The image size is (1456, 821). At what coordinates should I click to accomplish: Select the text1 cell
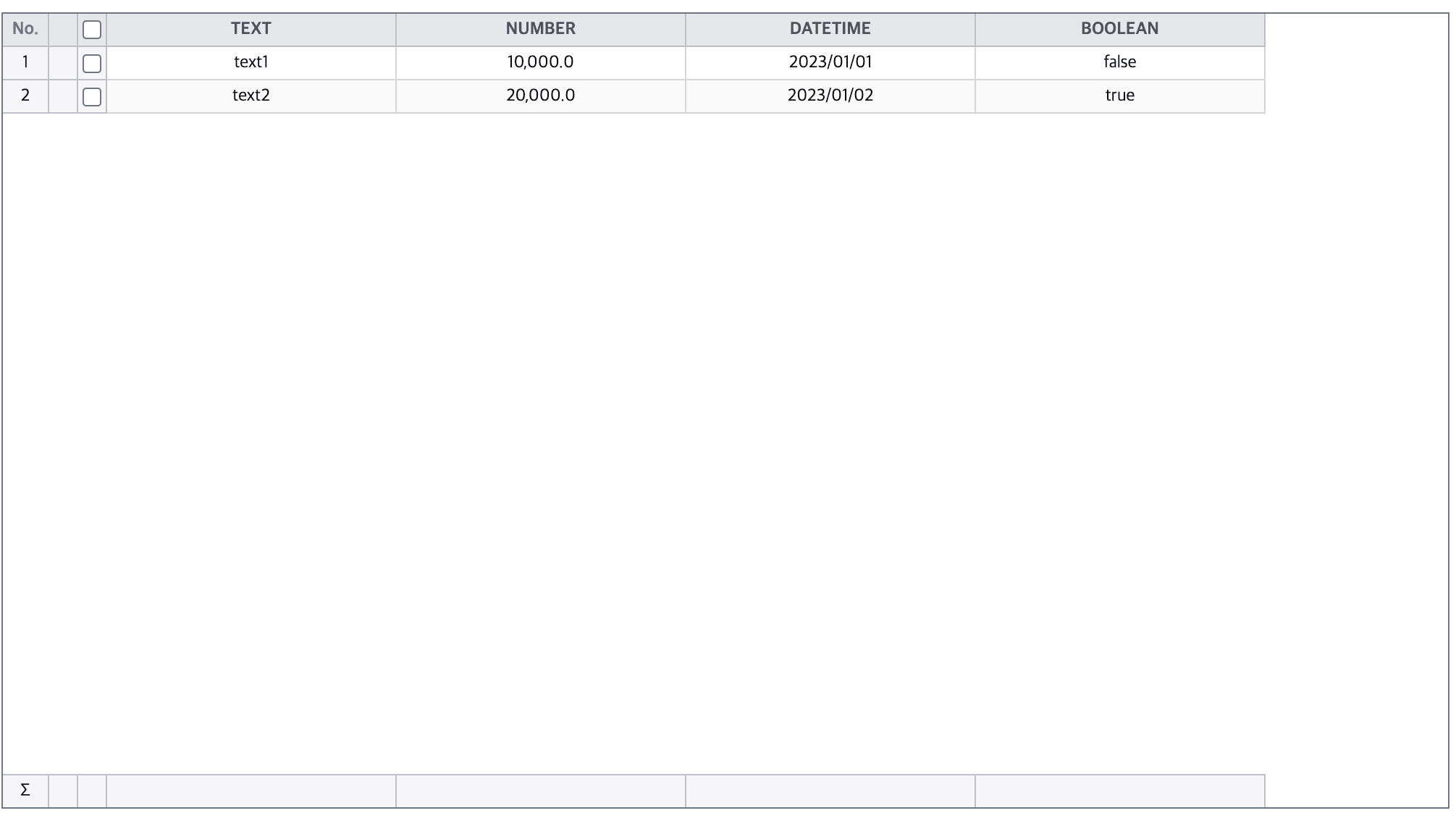point(251,63)
